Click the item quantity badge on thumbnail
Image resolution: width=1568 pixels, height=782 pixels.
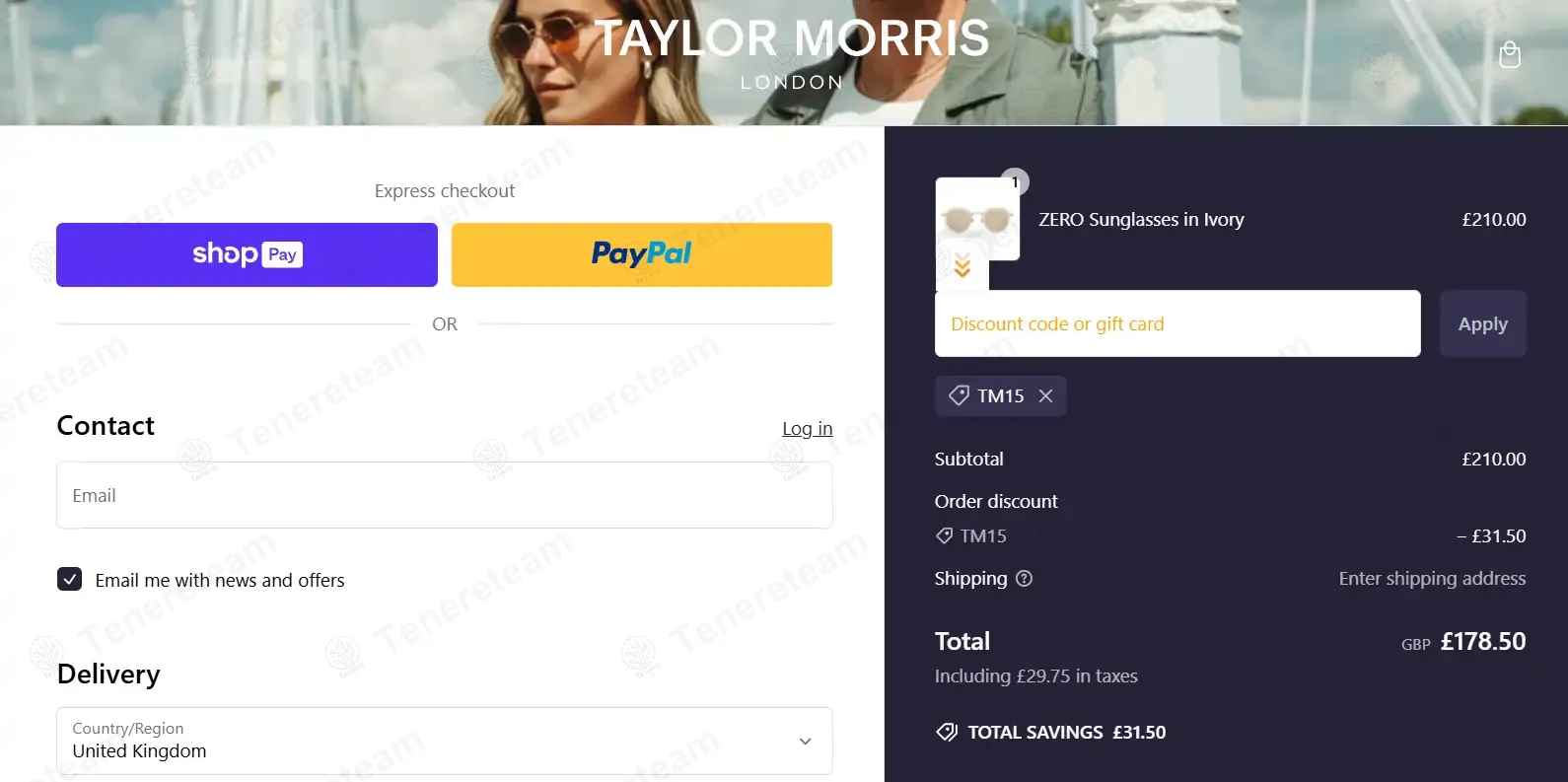[x=1015, y=182]
